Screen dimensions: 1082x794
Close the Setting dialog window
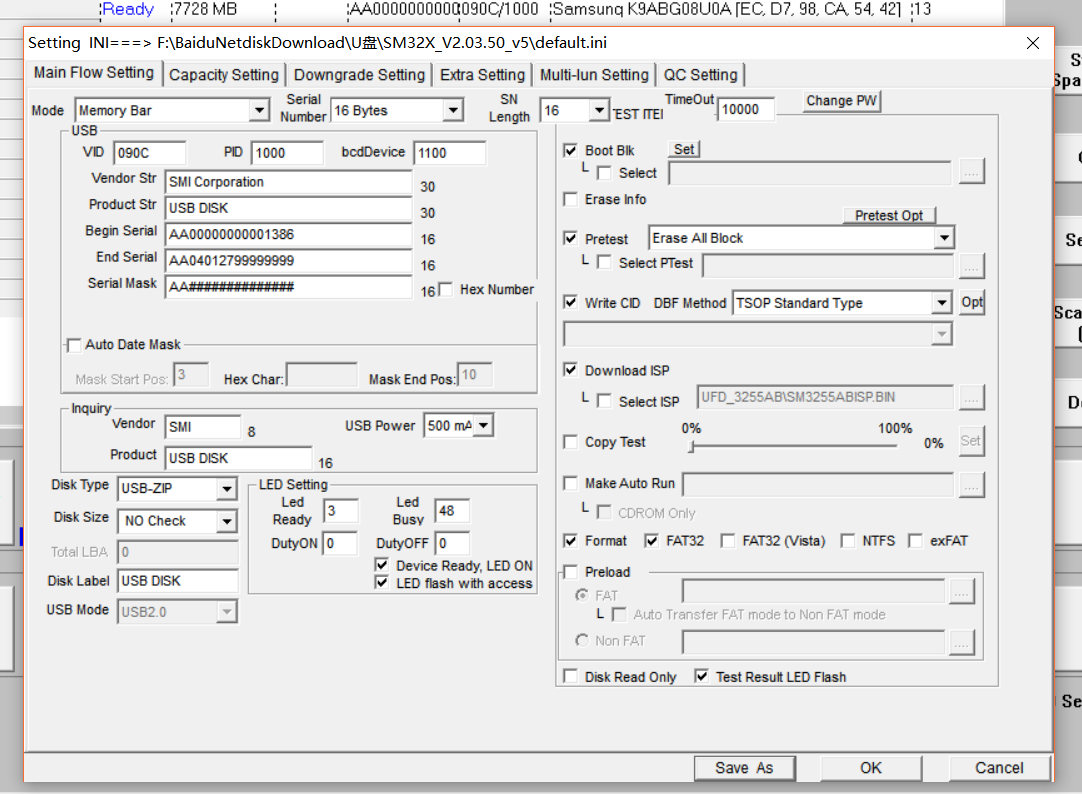tap(1032, 43)
